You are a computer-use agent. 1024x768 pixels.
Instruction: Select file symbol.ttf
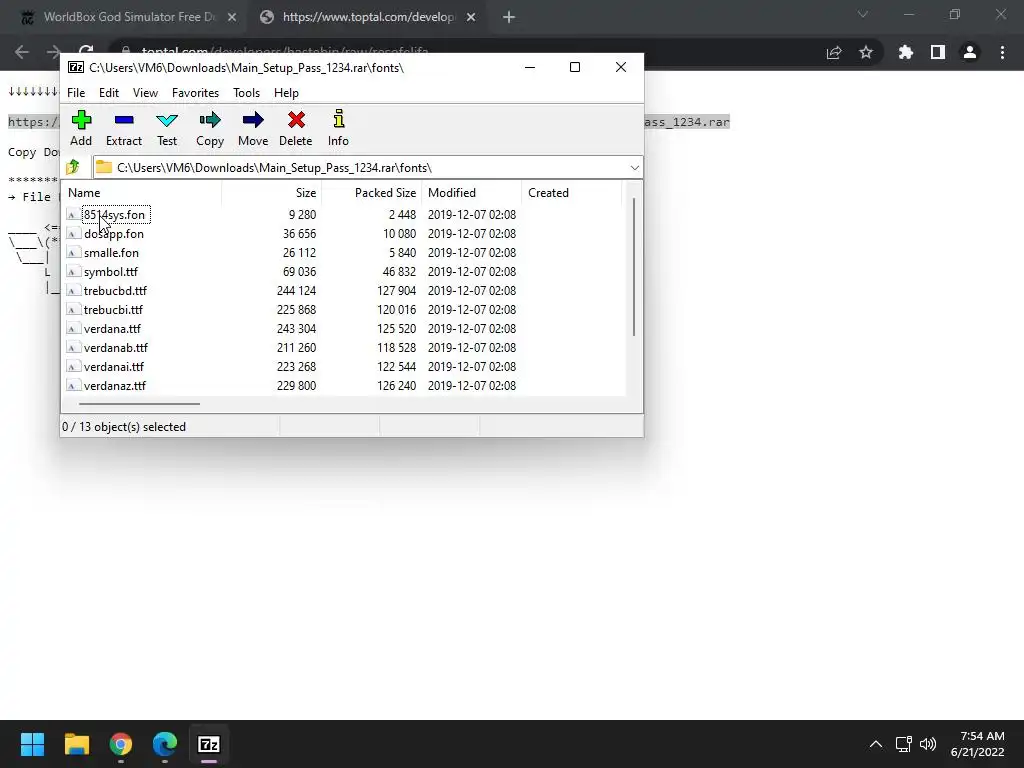click(110, 272)
